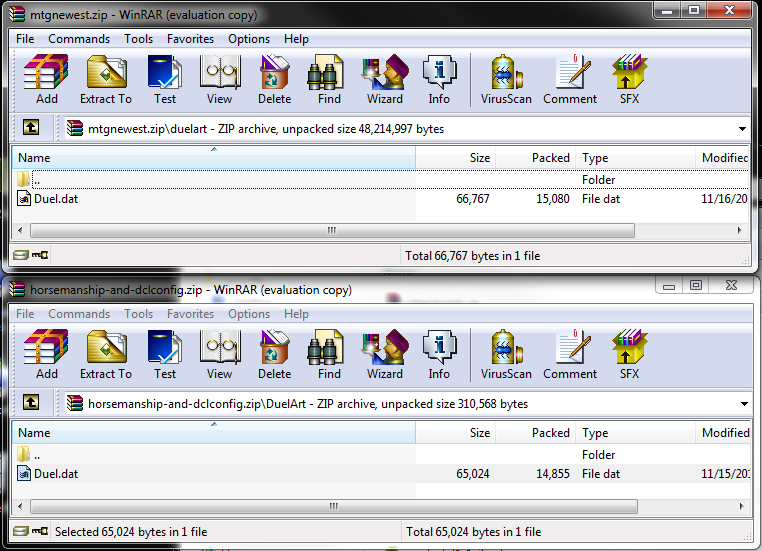The image size is (762, 551).
Task: Go up one level in horsemanship-and-dclconfig.zip window
Action: [31, 403]
